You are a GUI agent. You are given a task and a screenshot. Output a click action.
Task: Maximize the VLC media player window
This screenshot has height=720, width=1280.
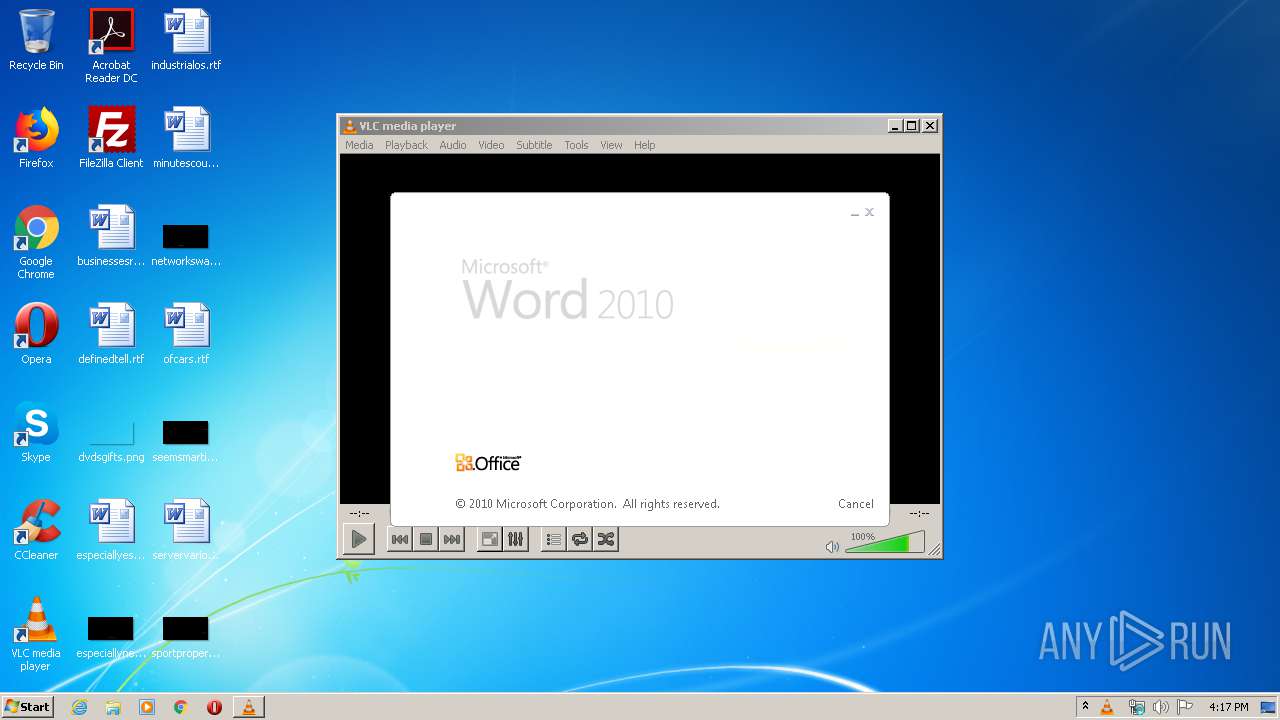coord(911,126)
